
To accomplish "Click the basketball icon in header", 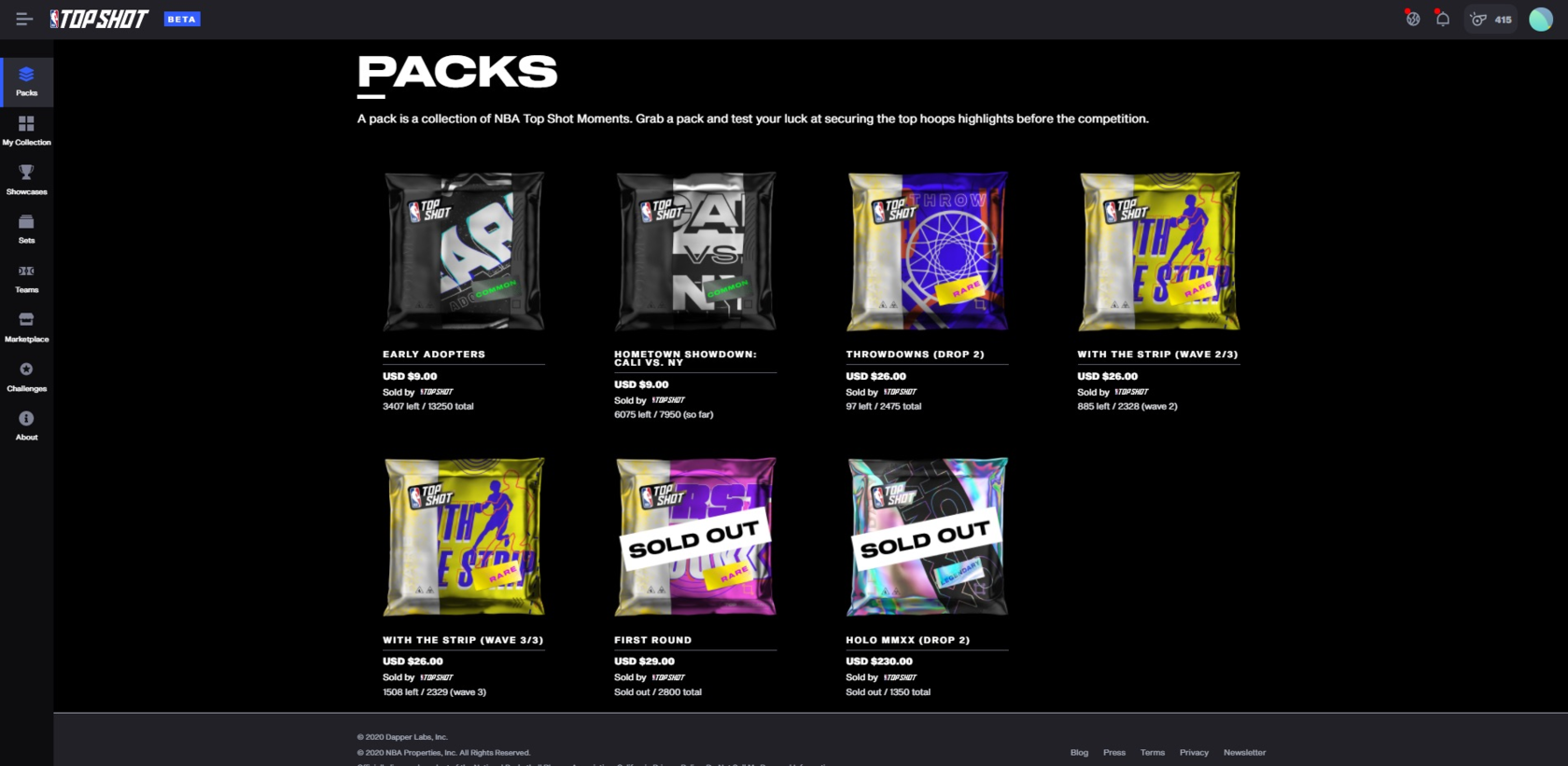I will 1412,19.
